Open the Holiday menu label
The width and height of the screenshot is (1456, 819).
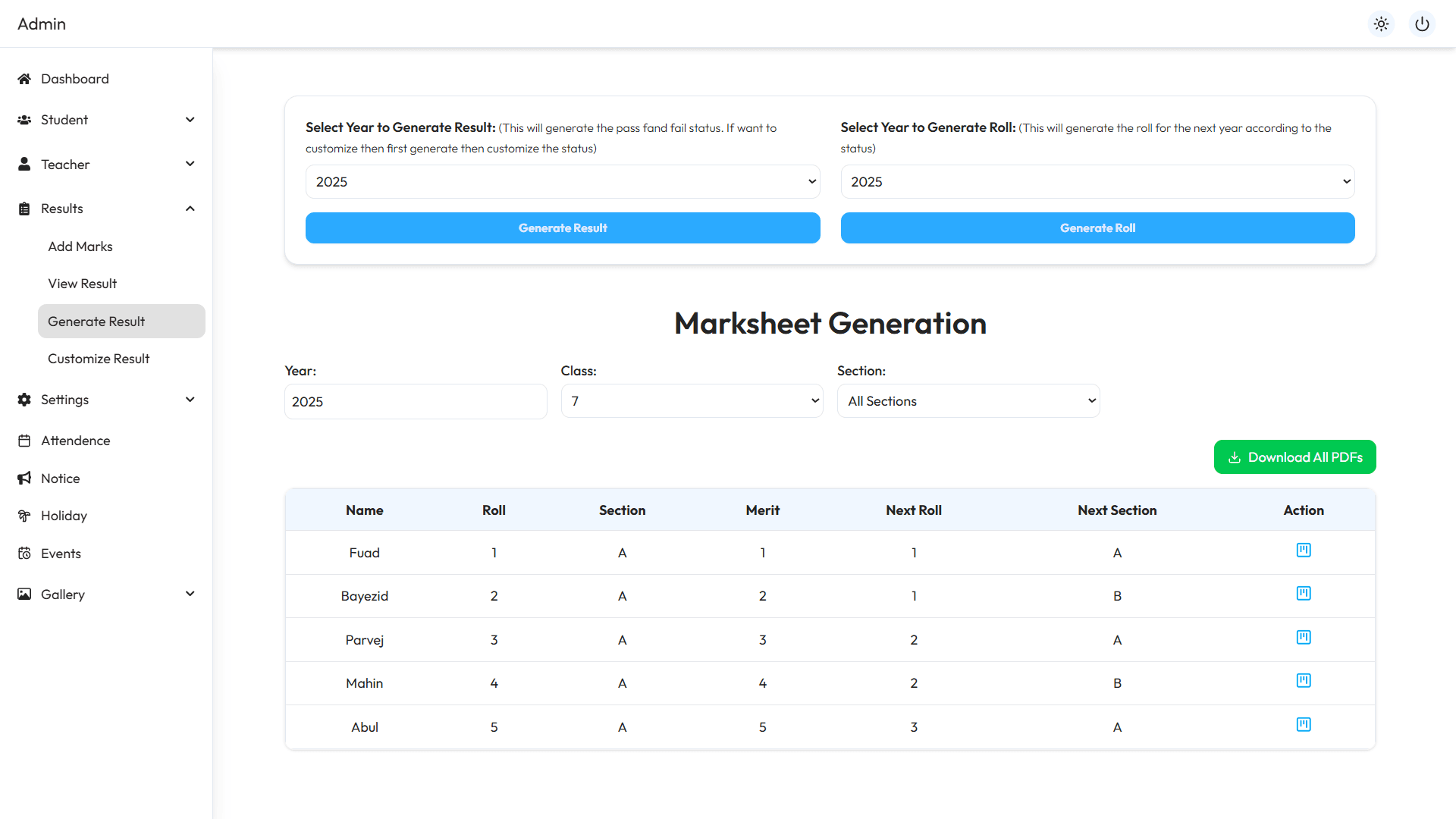click(x=64, y=516)
